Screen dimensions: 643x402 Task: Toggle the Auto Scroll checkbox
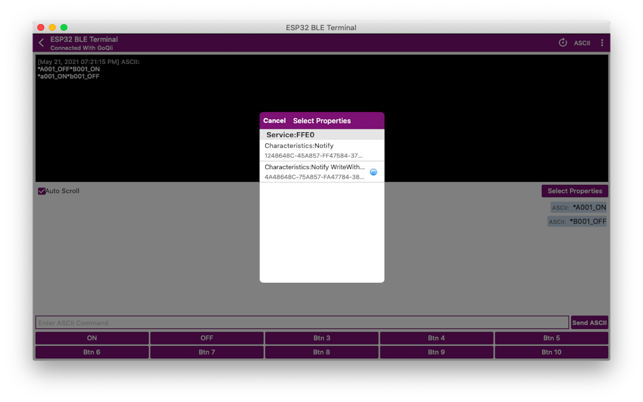coord(41,191)
